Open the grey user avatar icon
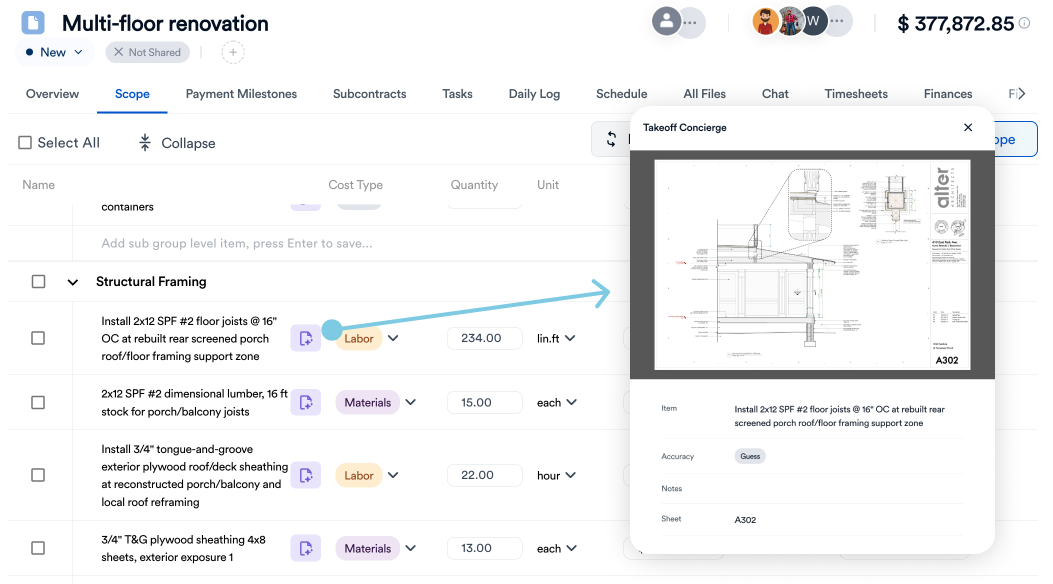Viewport: 1053px width, 584px height. [x=666, y=21]
